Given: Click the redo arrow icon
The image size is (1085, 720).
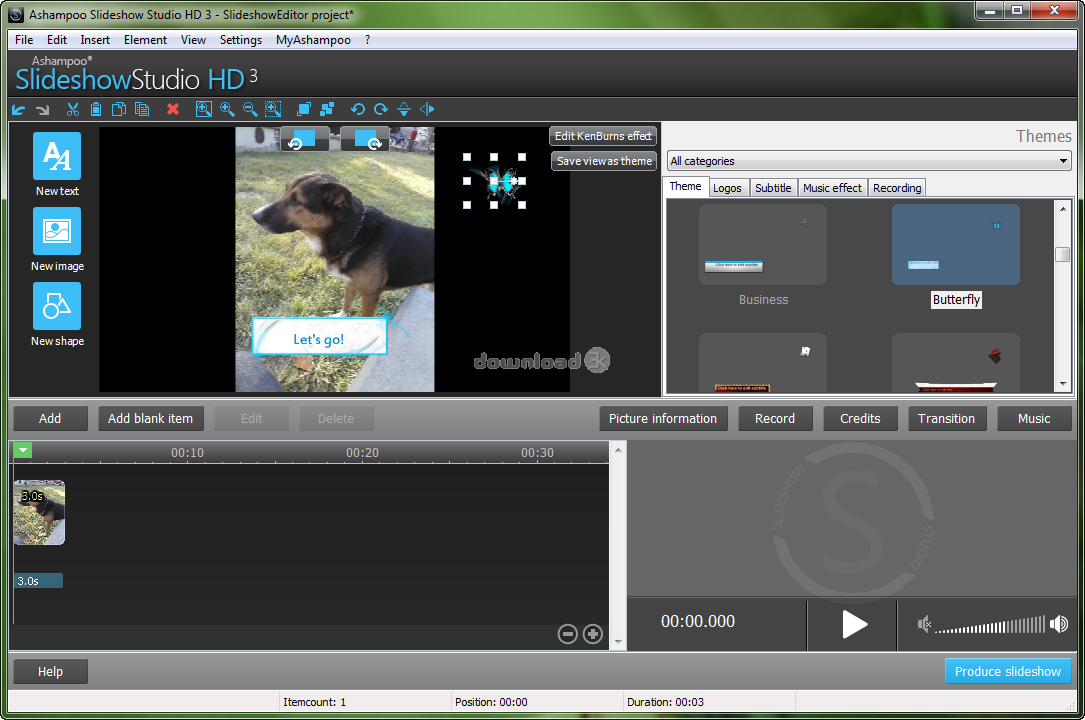Looking at the screenshot, I should point(42,109).
